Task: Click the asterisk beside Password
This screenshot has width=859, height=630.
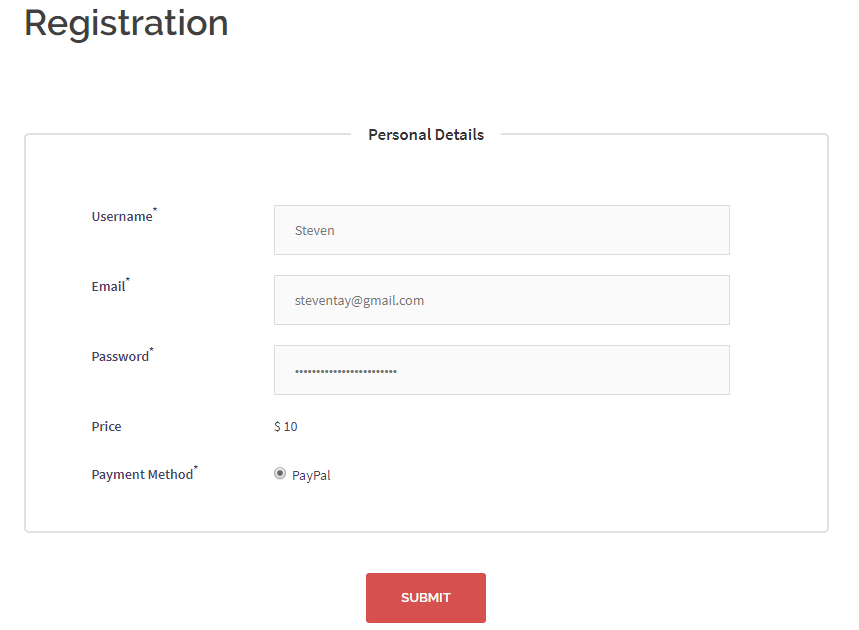Action: coord(151,350)
